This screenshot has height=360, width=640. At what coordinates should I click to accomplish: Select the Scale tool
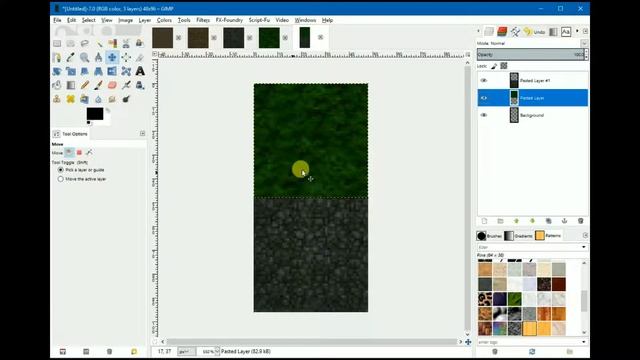[x=71, y=71]
